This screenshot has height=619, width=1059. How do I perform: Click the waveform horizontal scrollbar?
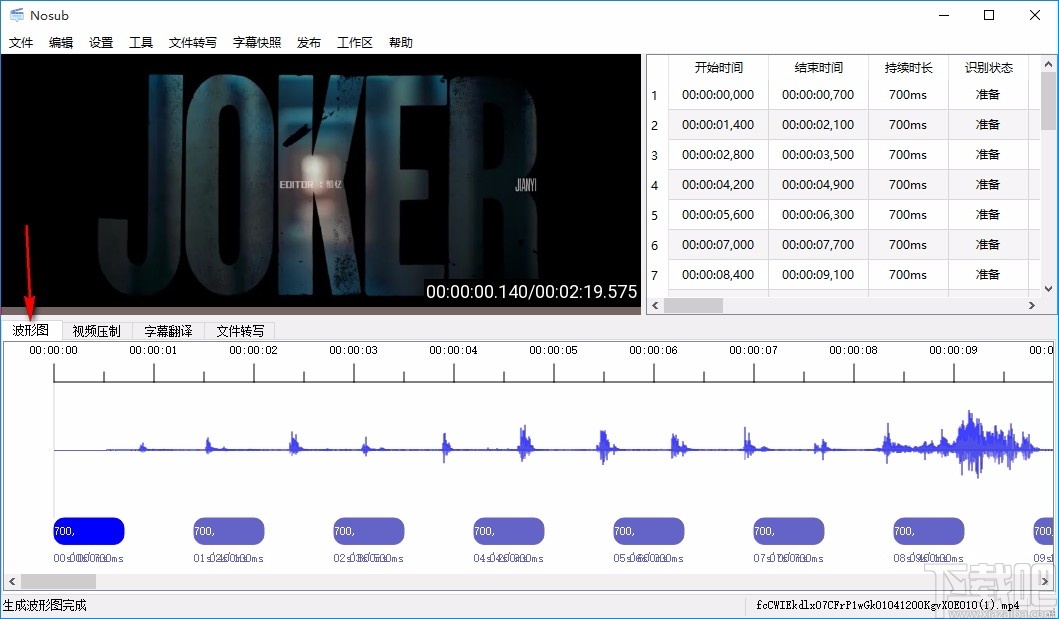(57, 581)
